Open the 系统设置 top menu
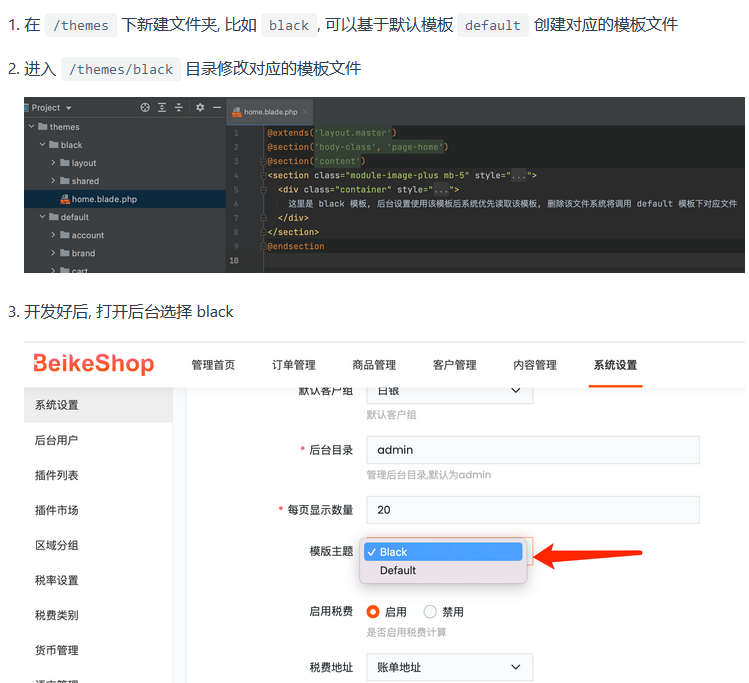Viewport: 749px width, 683px height. coord(615,365)
